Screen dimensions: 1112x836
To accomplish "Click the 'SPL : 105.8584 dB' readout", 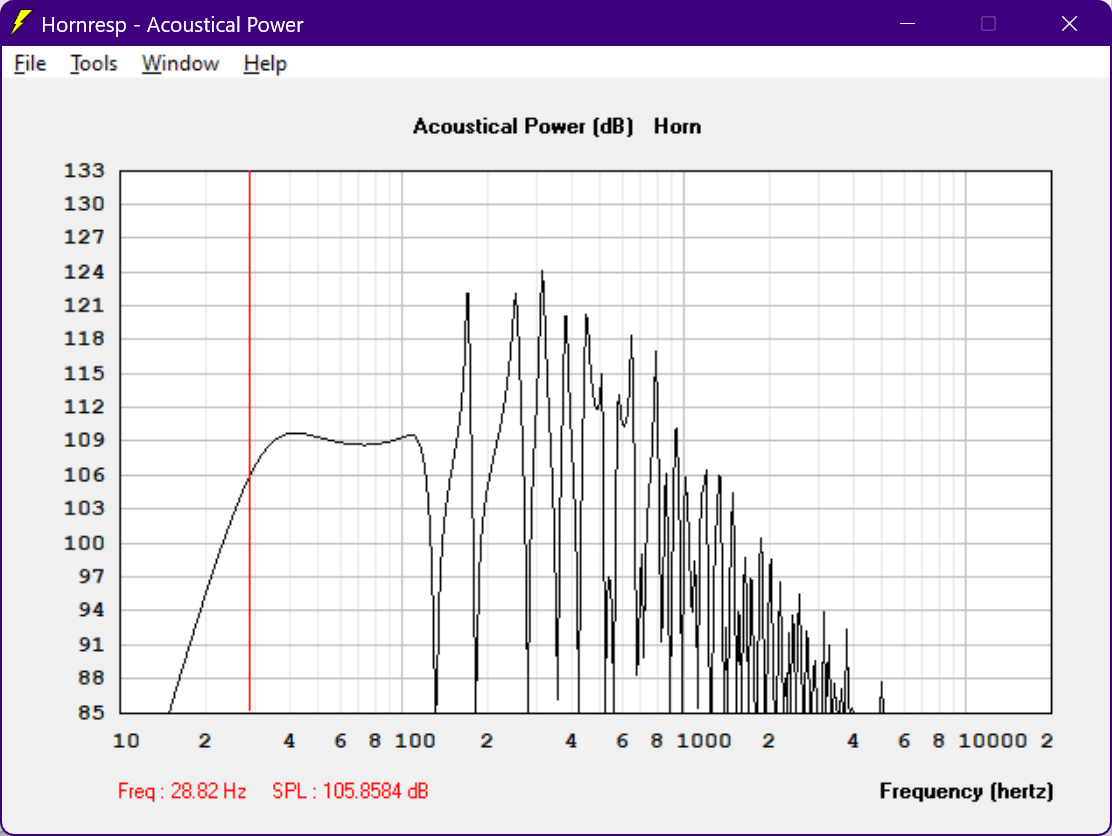I will [350, 791].
